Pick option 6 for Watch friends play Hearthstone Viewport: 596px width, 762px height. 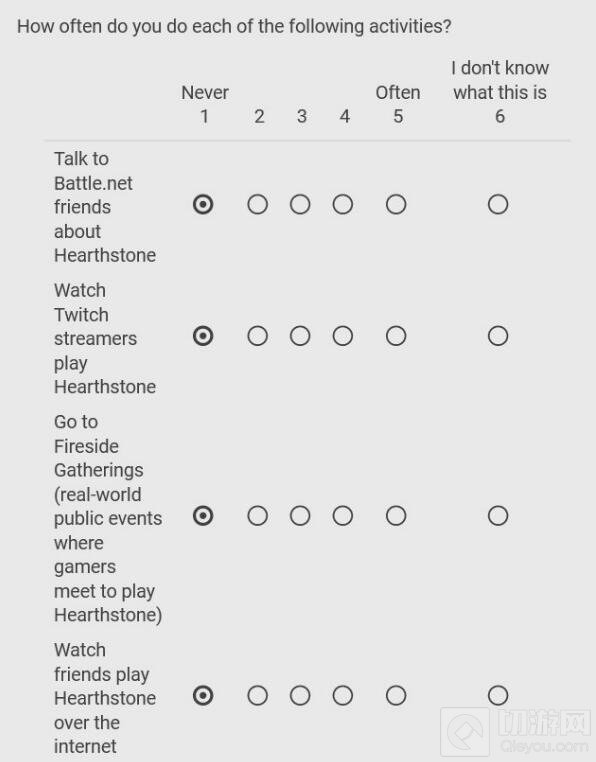tap(498, 695)
